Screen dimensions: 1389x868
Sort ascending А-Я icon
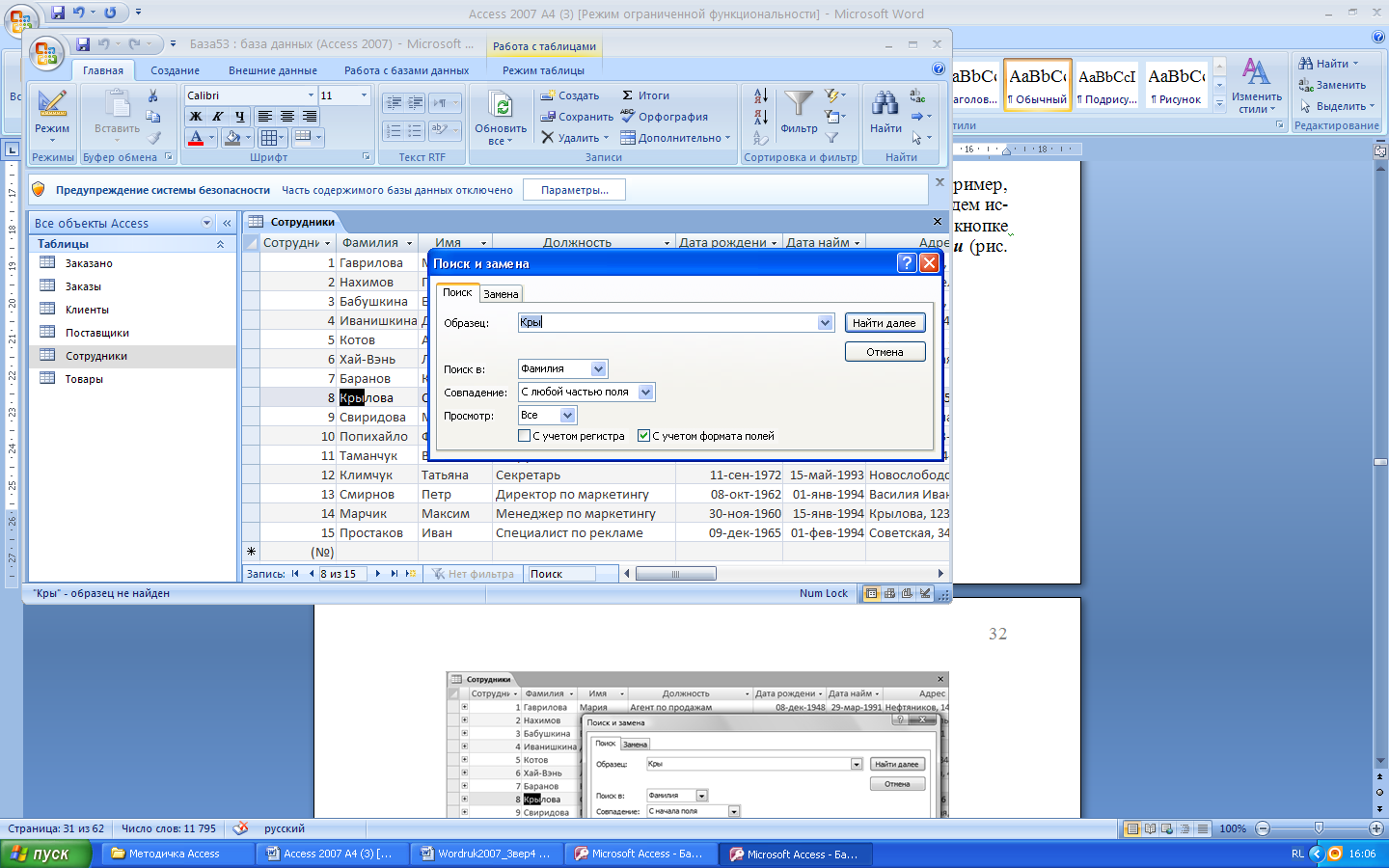tap(761, 95)
